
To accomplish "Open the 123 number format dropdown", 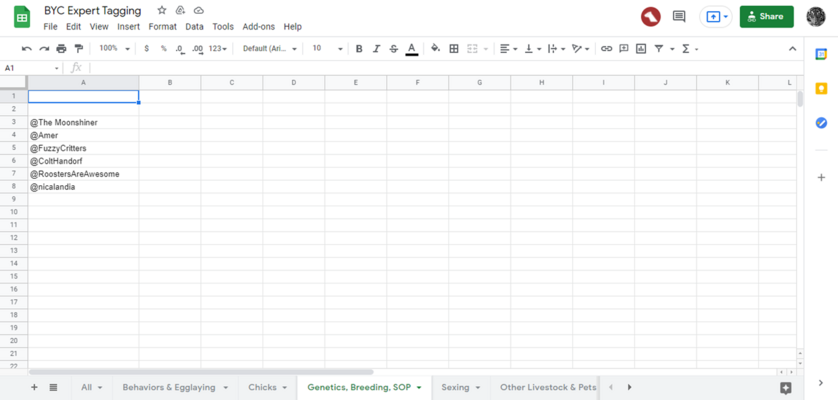I will tap(218, 49).
